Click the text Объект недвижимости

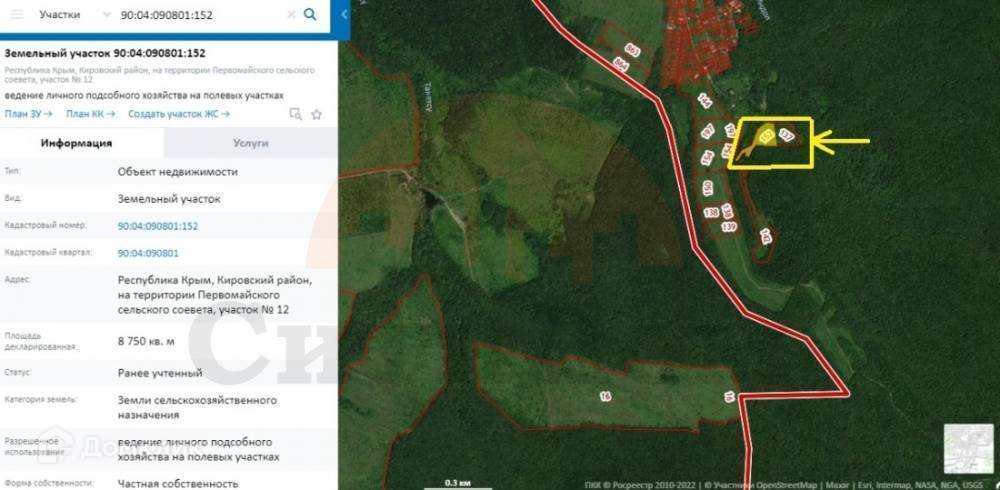pos(177,172)
